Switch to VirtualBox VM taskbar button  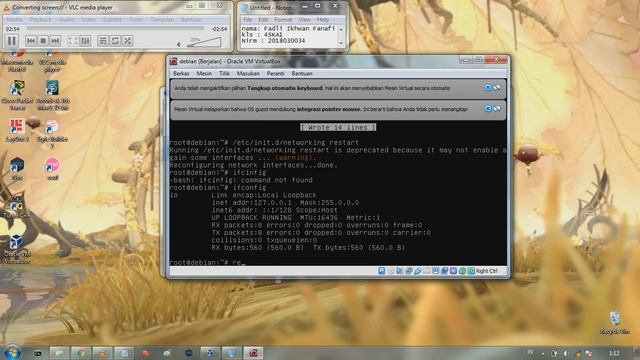click(x=253, y=353)
